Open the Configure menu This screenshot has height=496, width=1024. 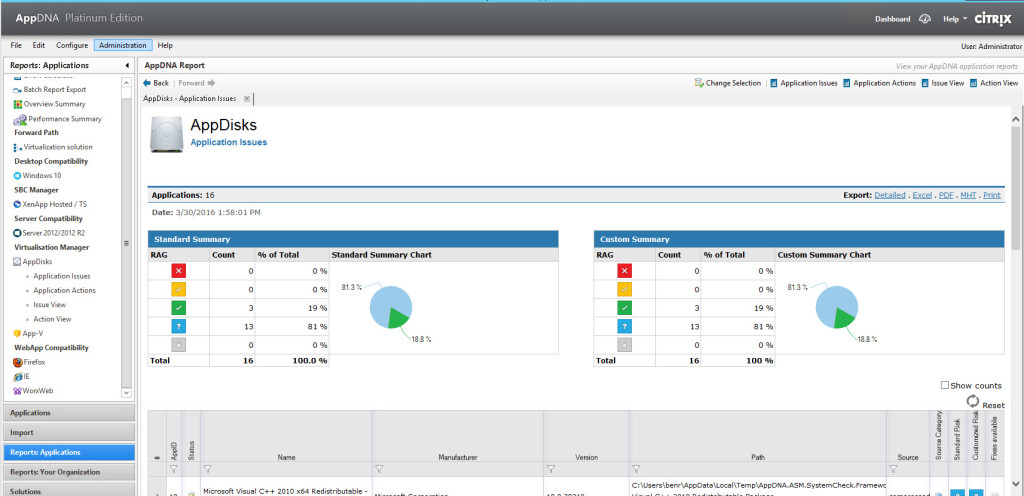pos(71,45)
